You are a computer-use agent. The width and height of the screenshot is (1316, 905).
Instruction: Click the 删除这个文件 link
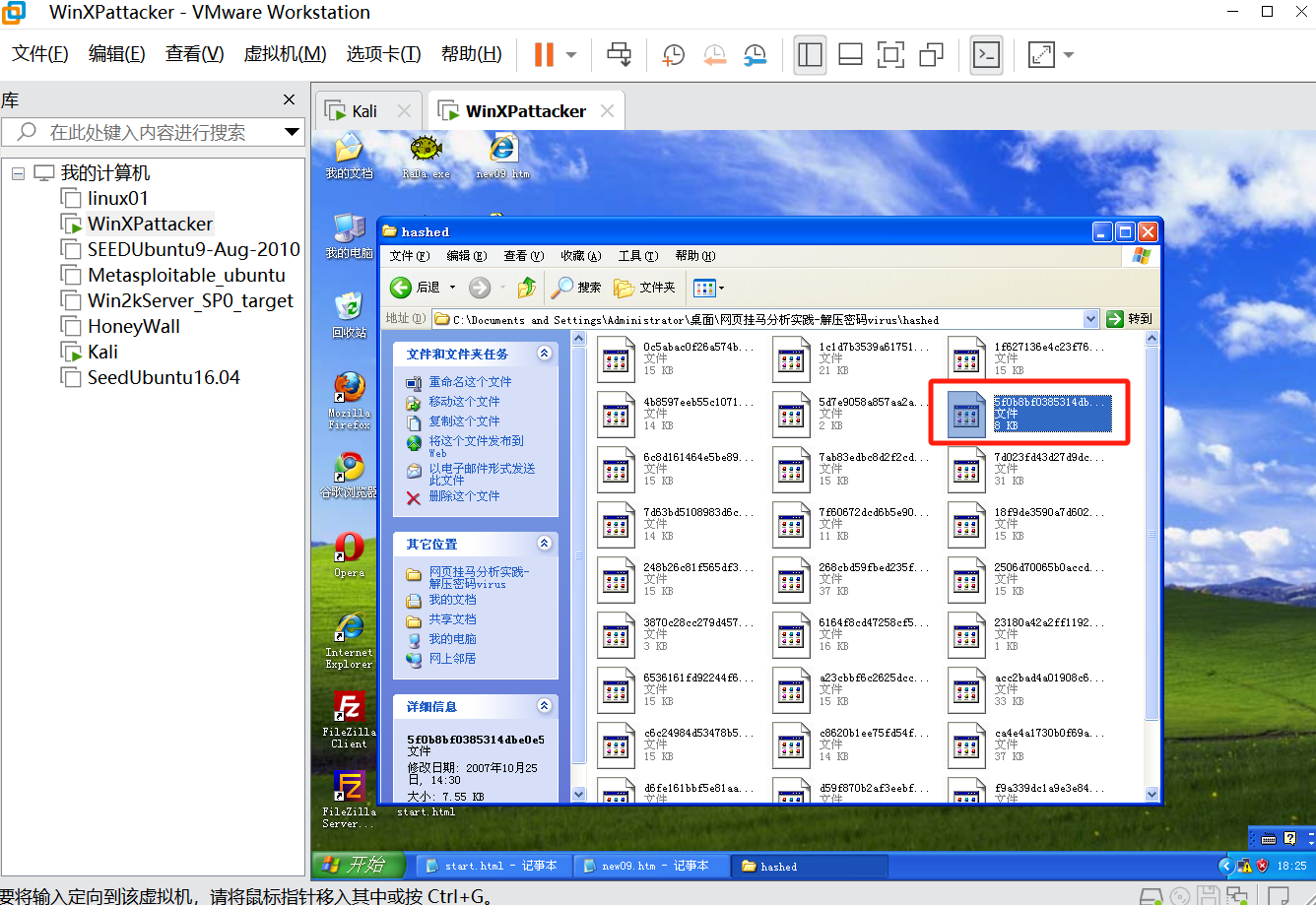pyautogui.click(x=464, y=496)
